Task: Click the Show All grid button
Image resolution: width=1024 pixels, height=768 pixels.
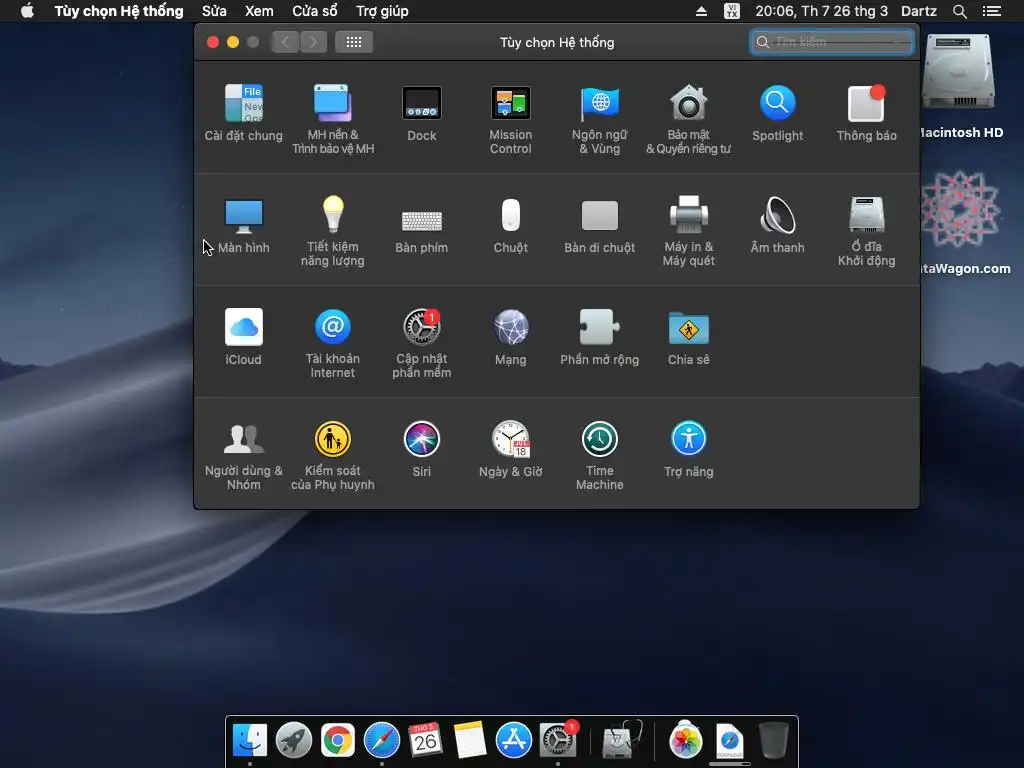Action: [x=354, y=42]
